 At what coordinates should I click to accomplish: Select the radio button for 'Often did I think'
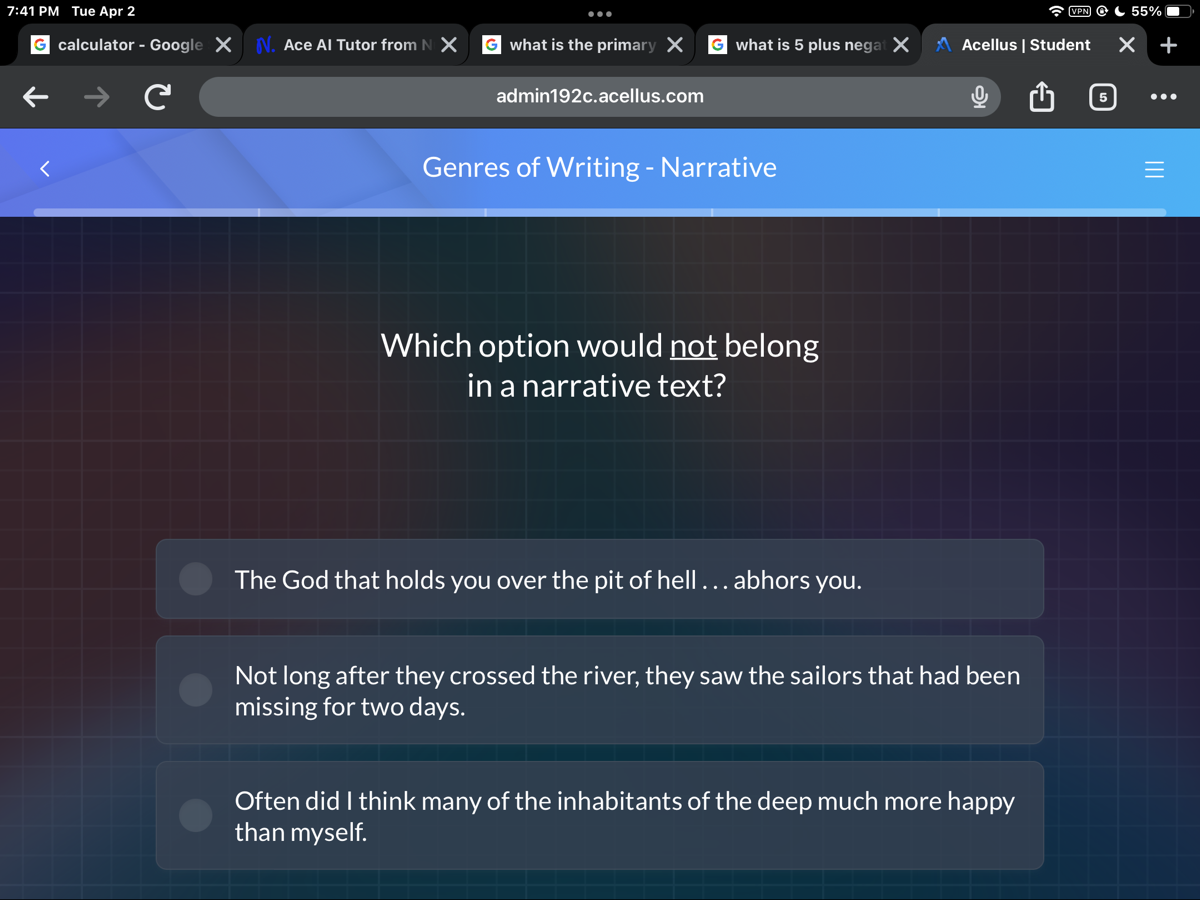pos(196,815)
